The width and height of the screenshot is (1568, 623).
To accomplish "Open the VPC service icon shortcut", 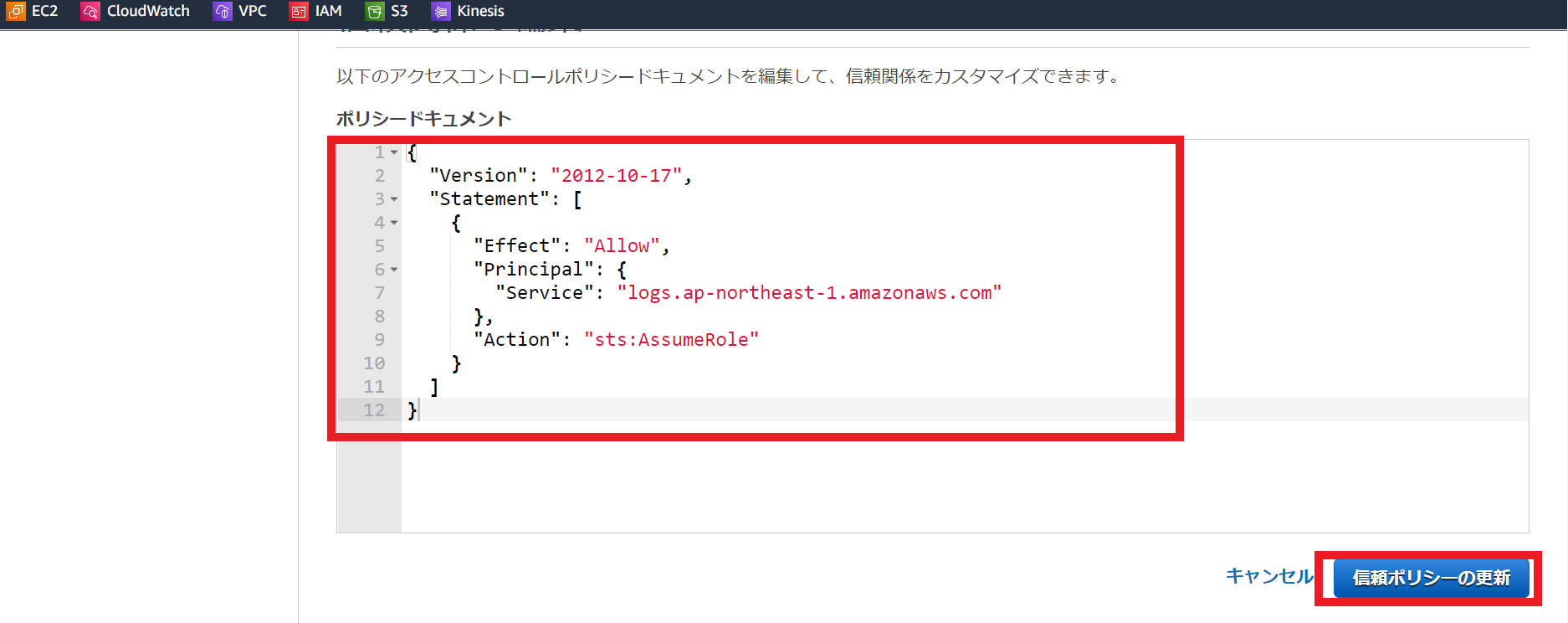I will click(222, 11).
